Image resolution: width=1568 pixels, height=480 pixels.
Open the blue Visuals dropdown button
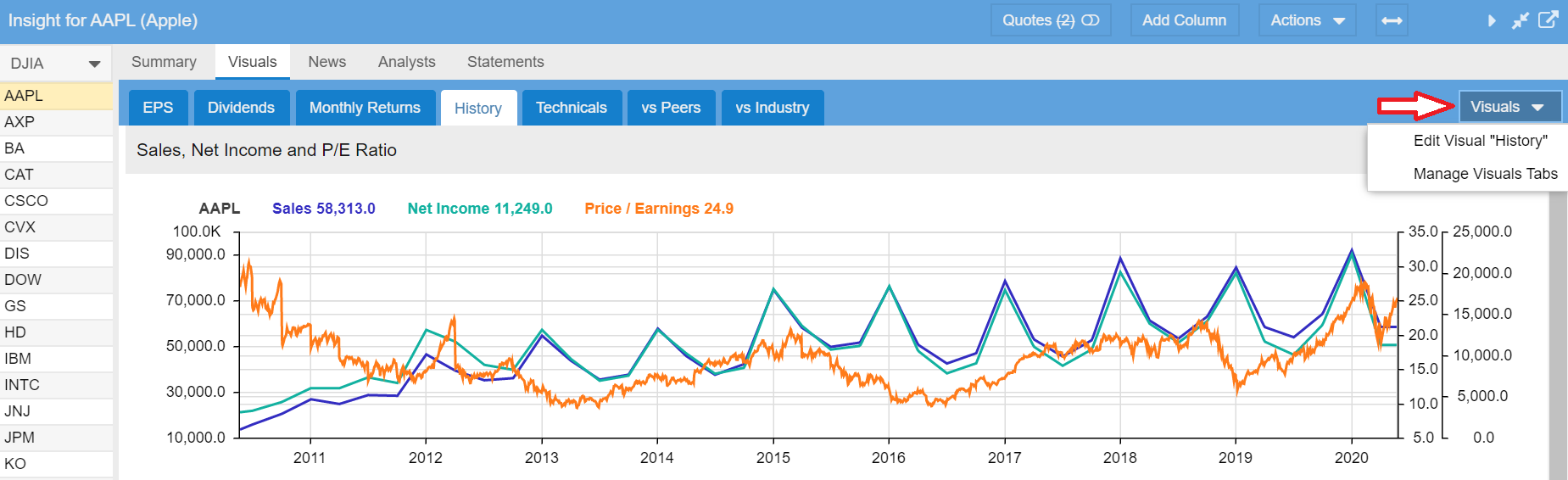pos(1509,107)
